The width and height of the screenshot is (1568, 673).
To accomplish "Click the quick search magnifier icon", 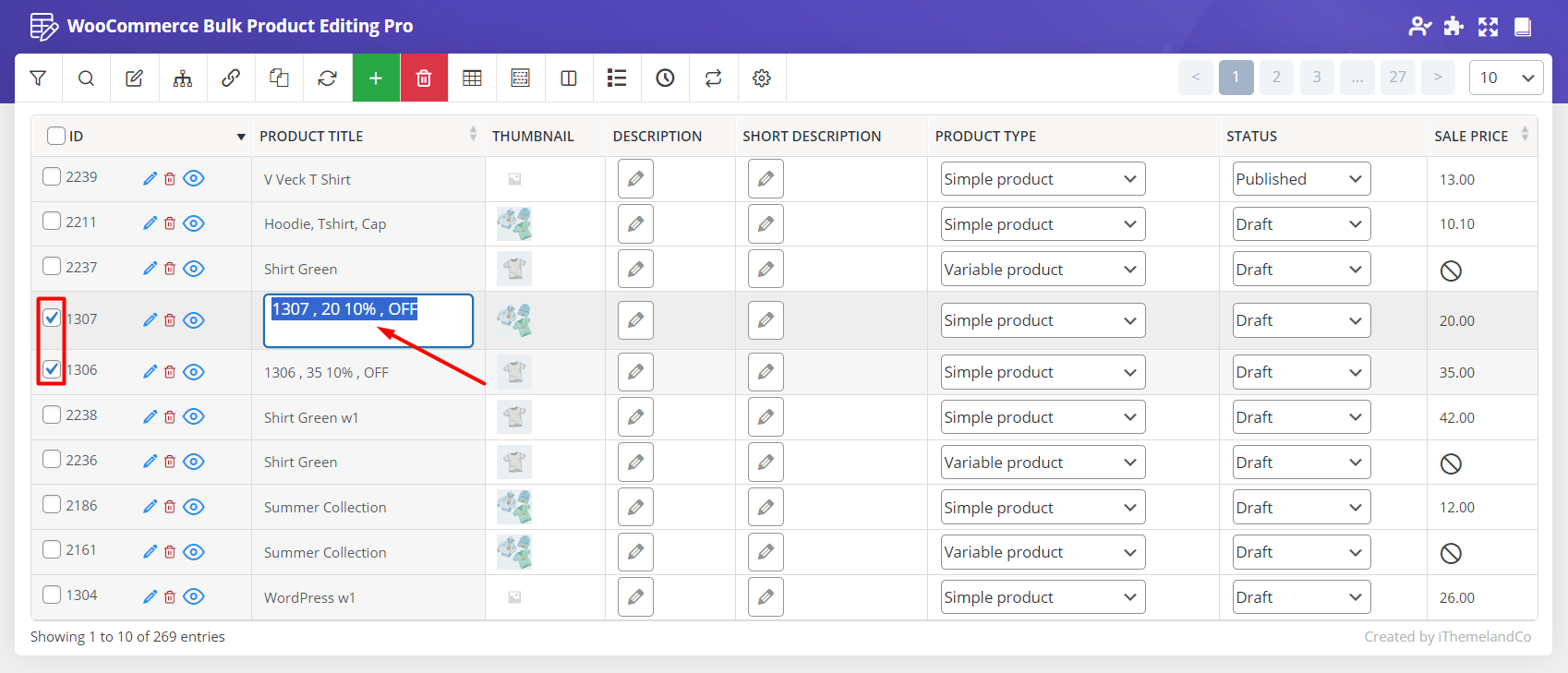I will tap(86, 78).
